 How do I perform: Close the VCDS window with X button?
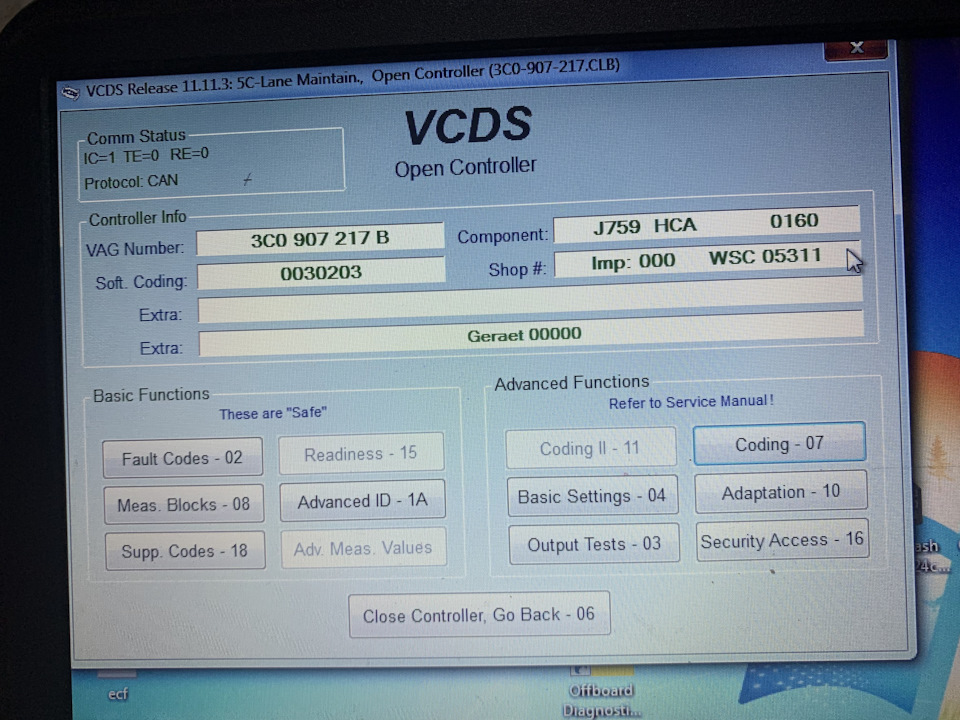point(856,48)
